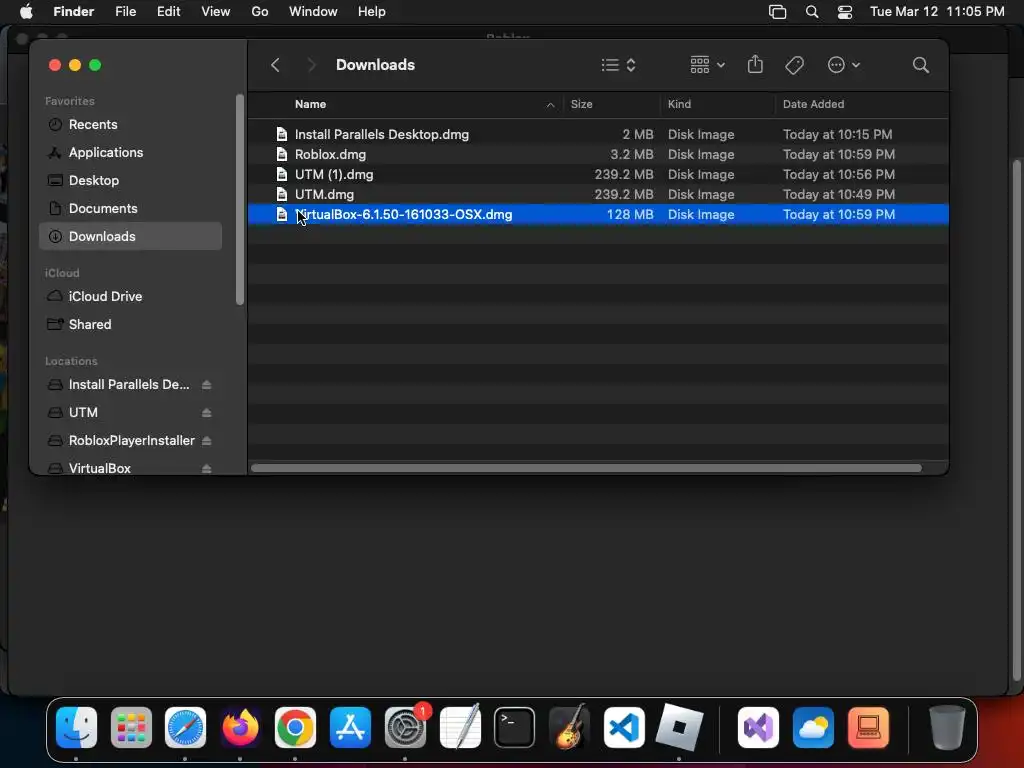Viewport: 1024px width, 768px height.
Task: Launch Firefox from the Dock
Action: point(240,727)
